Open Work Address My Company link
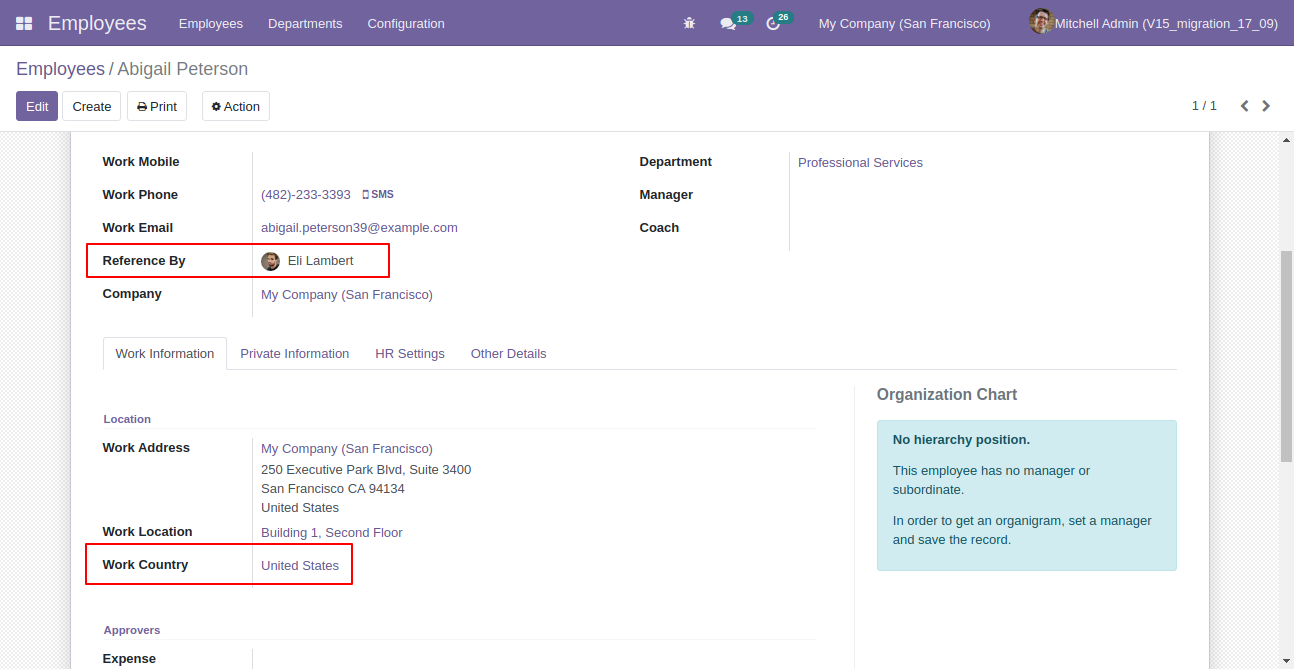 (347, 449)
